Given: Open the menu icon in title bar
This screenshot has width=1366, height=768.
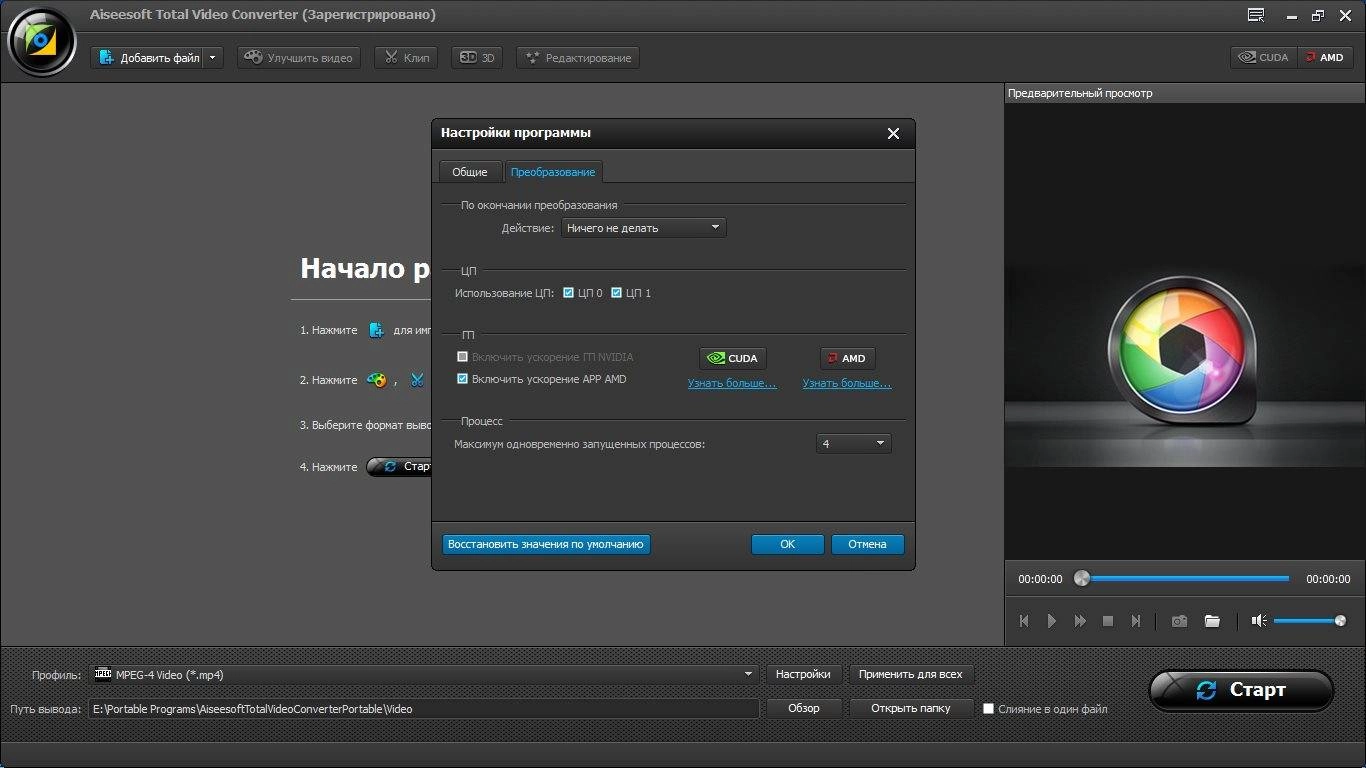Looking at the screenshot, I should [x=1256, y=15].
